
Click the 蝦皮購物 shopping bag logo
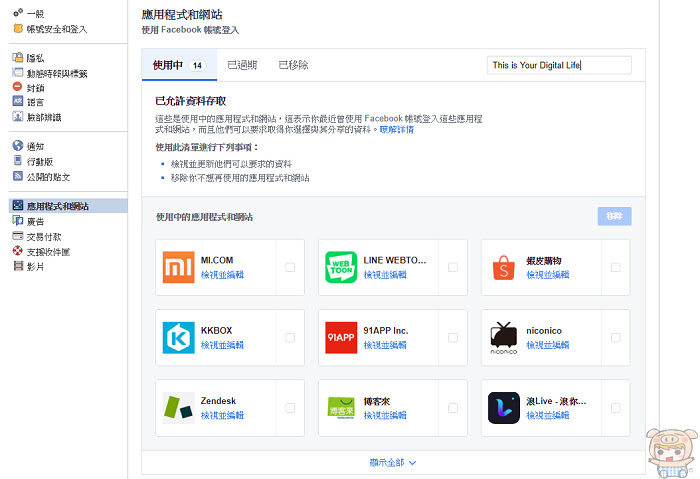click(x=504, y=267)
